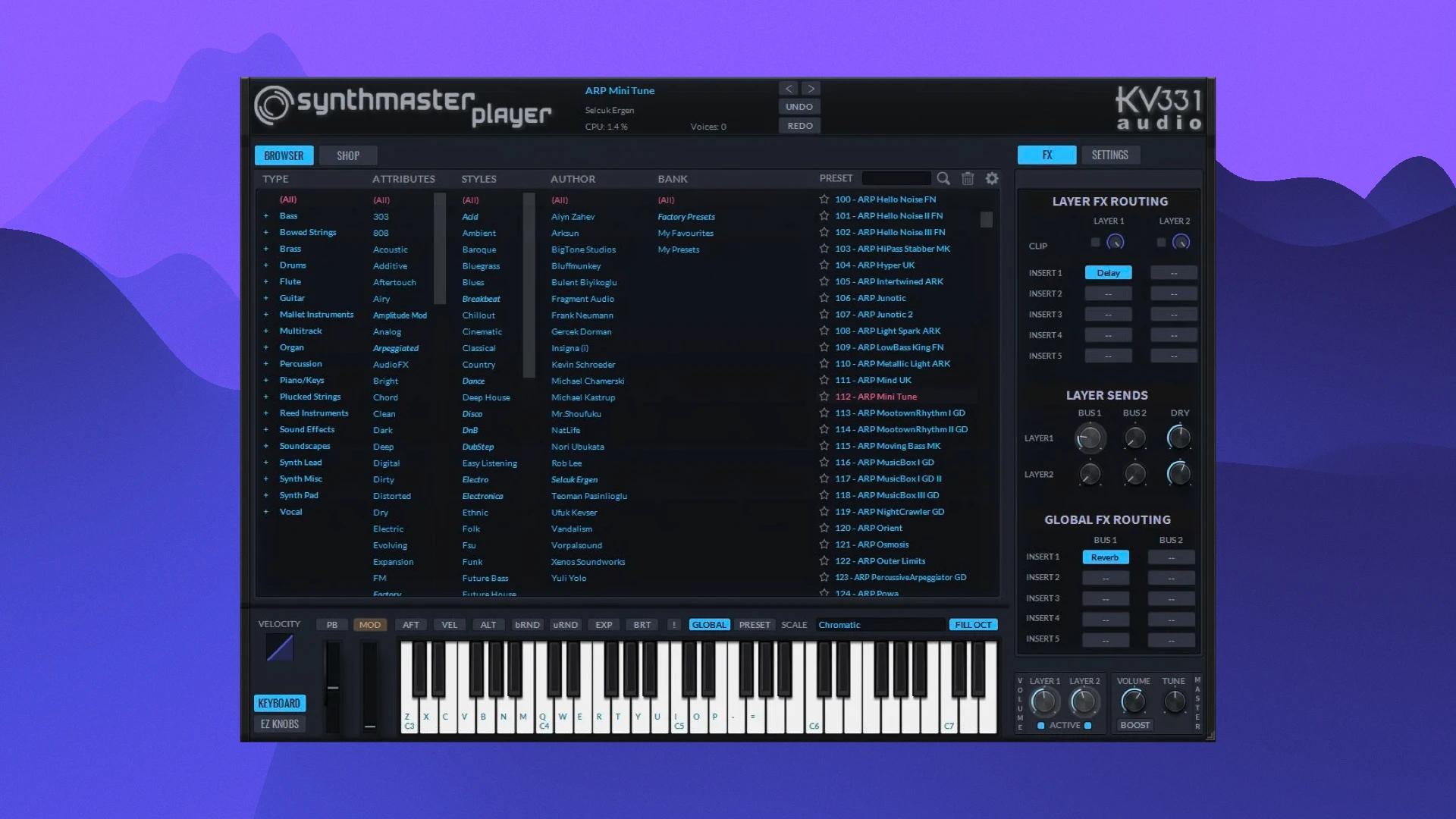
Task: Select Factory Presets bank
Action: (x=686, y=217)
